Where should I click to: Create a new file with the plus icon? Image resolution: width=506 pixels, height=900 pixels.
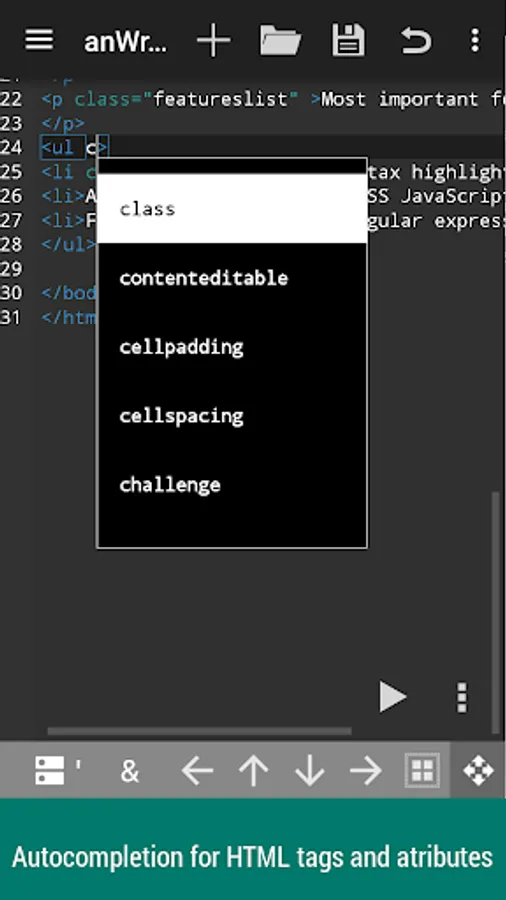click(213, 40)
